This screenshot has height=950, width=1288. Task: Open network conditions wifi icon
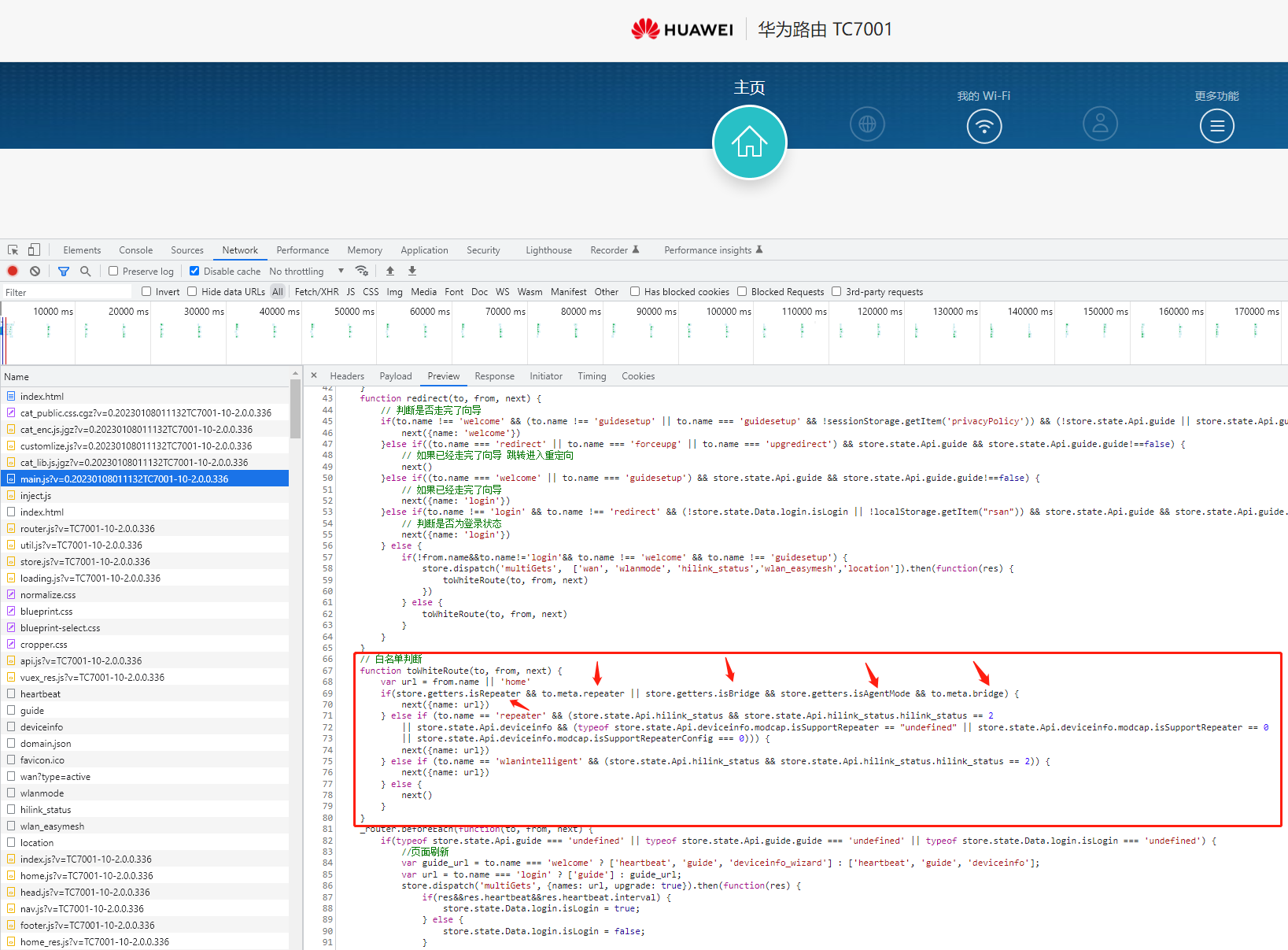[362, 271]
